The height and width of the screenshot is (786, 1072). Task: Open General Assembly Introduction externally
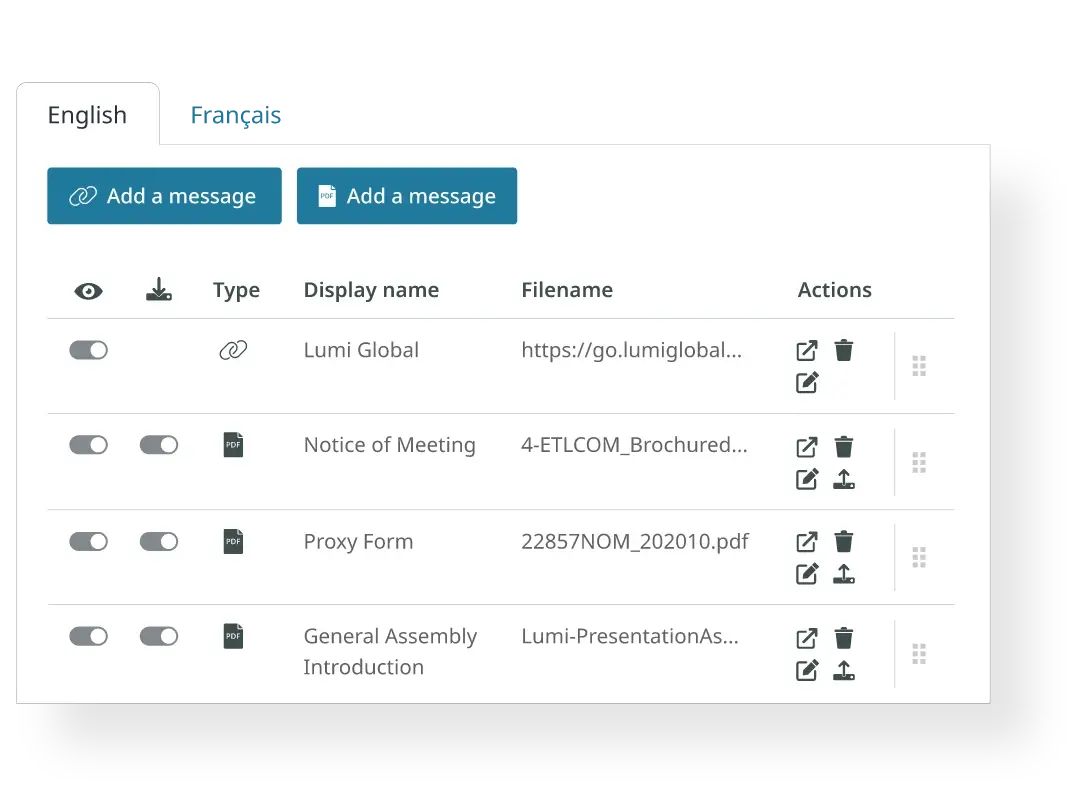pyautogui.click(x=806, y=637)
